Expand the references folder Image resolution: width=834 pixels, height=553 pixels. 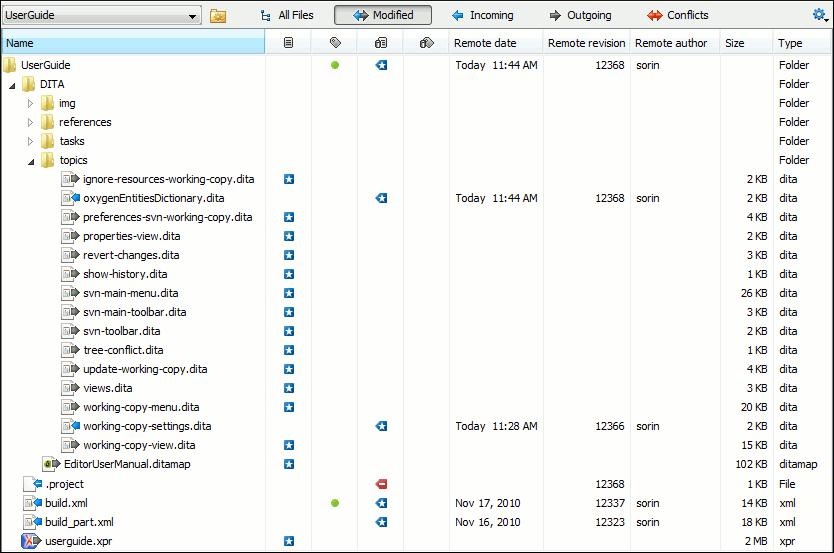pos(30,122)
